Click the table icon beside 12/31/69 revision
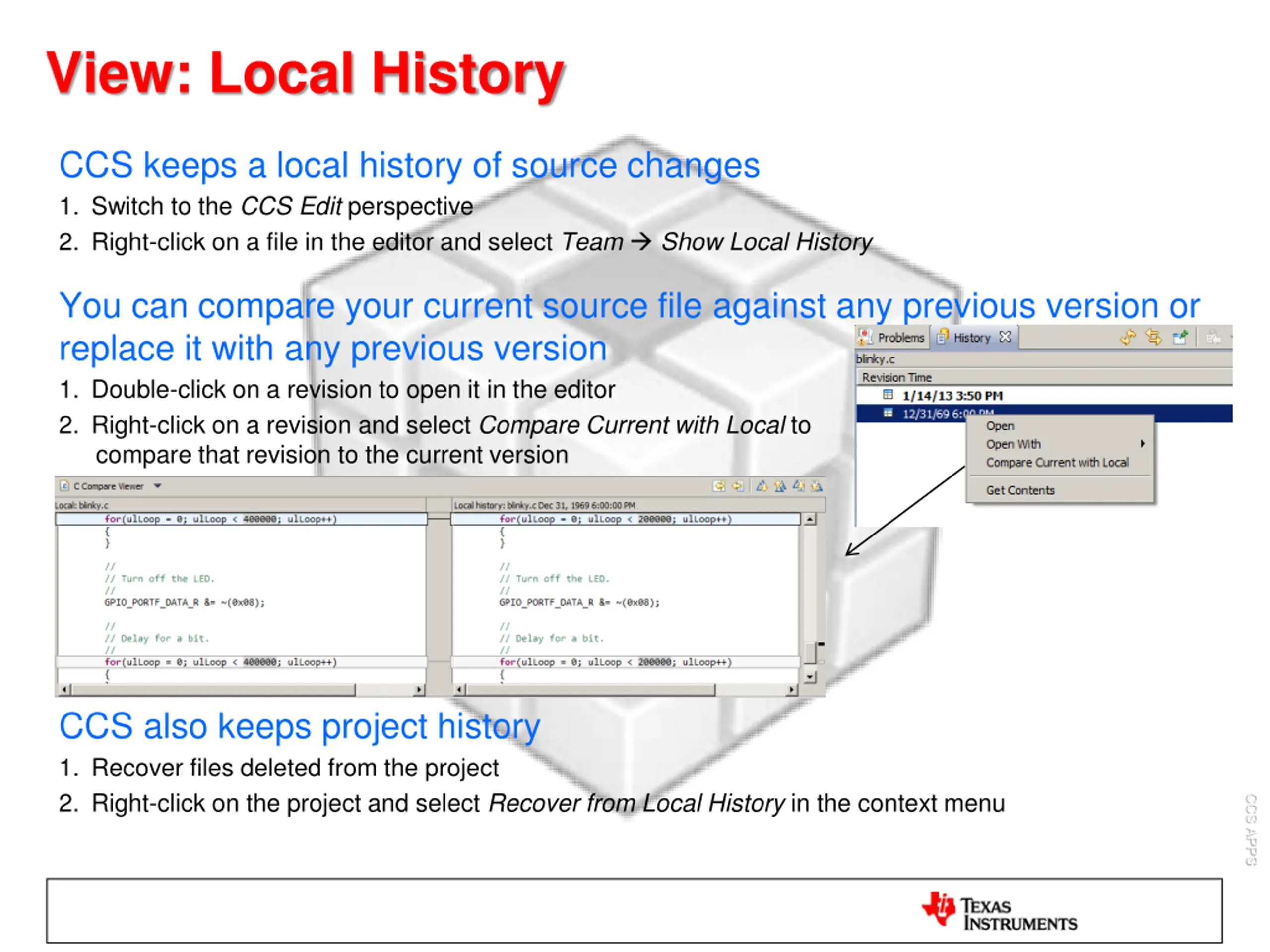Viewport: 1270px width, 952px height. pyautogui.click(x=888, y=413)
